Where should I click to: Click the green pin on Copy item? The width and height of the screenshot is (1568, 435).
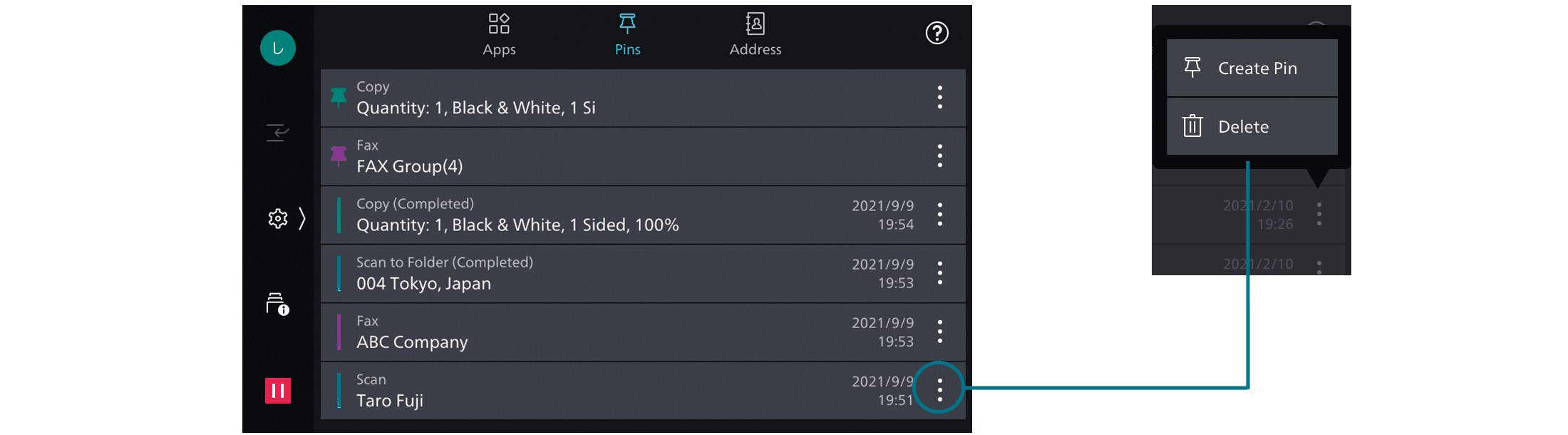(339, 98)
